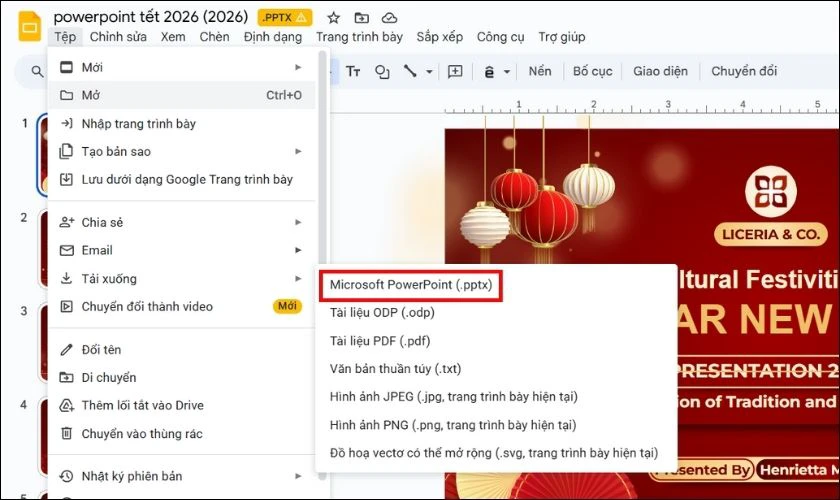Click the move to folder icon beside the title
Screen dimensions: 840x500
[362, 18]
